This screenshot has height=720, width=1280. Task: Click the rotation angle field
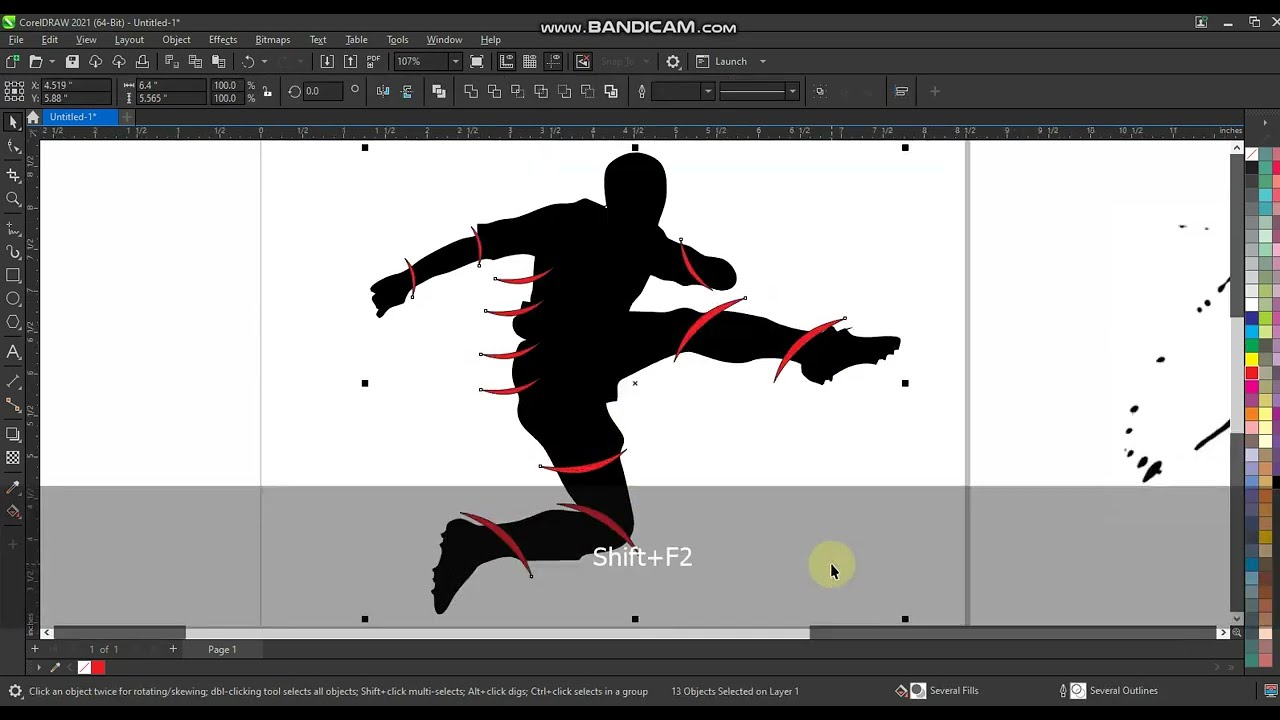(x=322, y=92)
